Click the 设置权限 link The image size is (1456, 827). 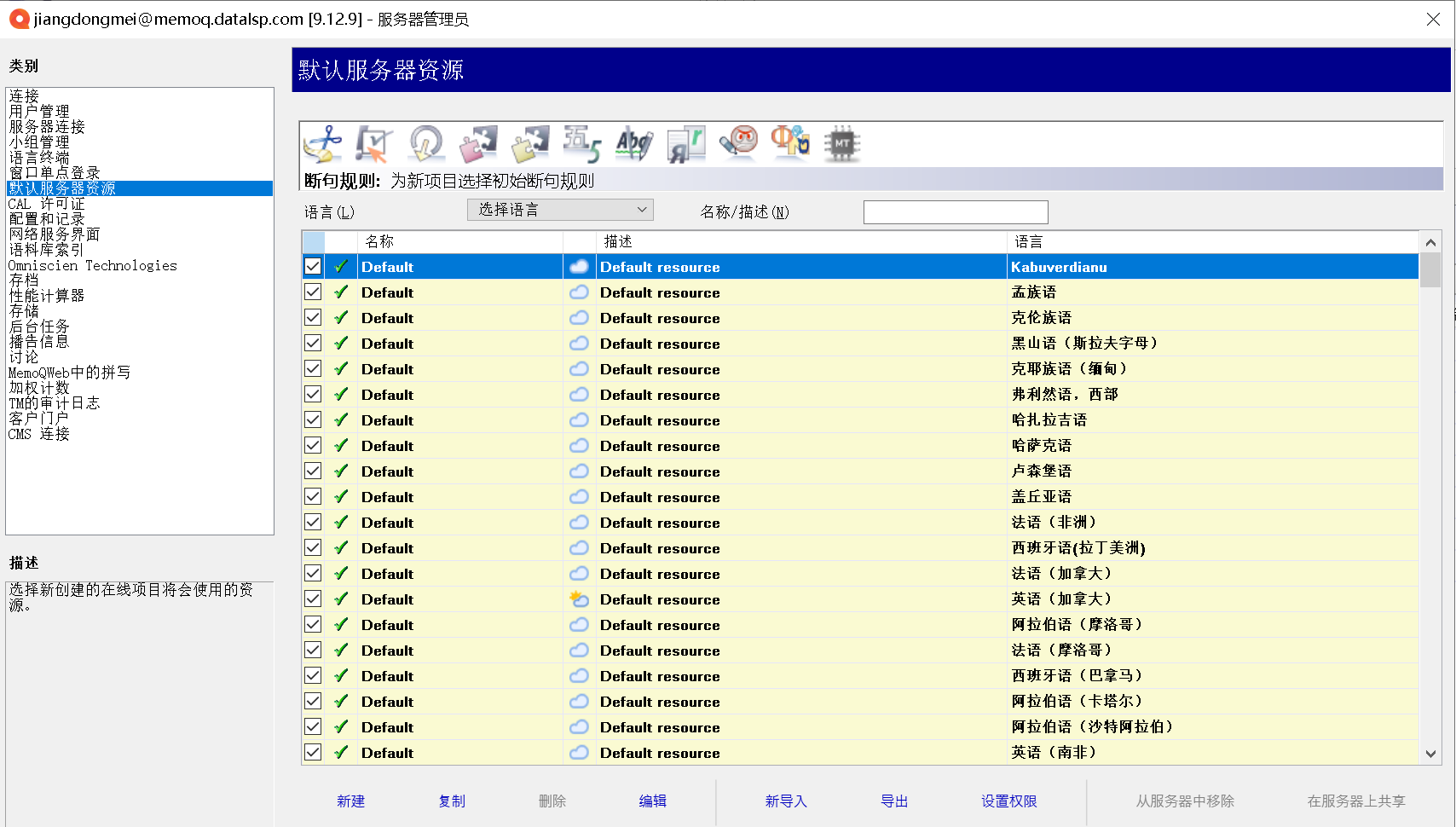(x=1009, y=801)
